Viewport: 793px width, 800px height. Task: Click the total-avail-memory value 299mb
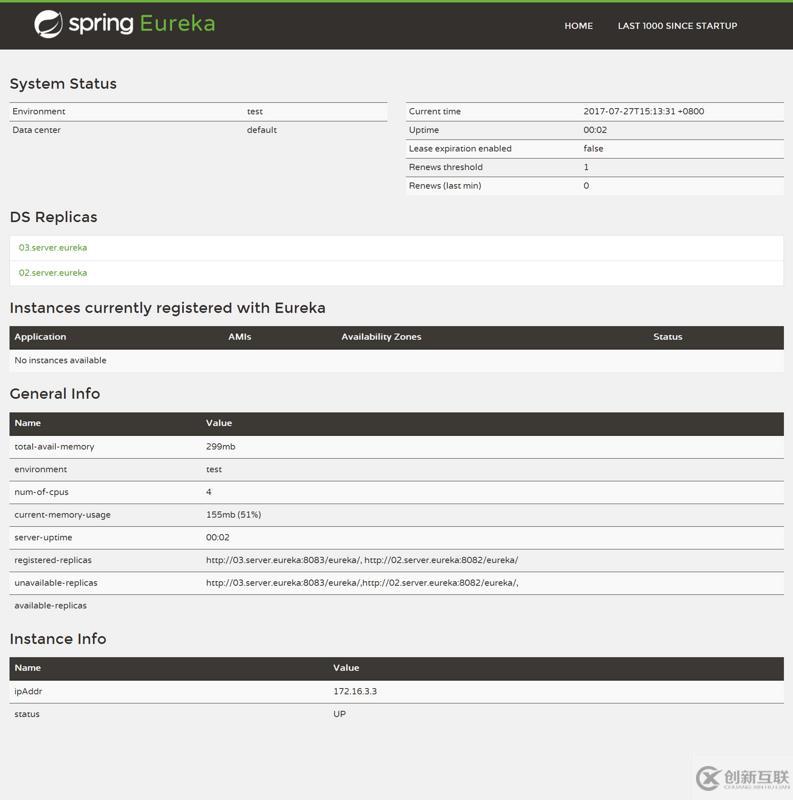point(220,446)
